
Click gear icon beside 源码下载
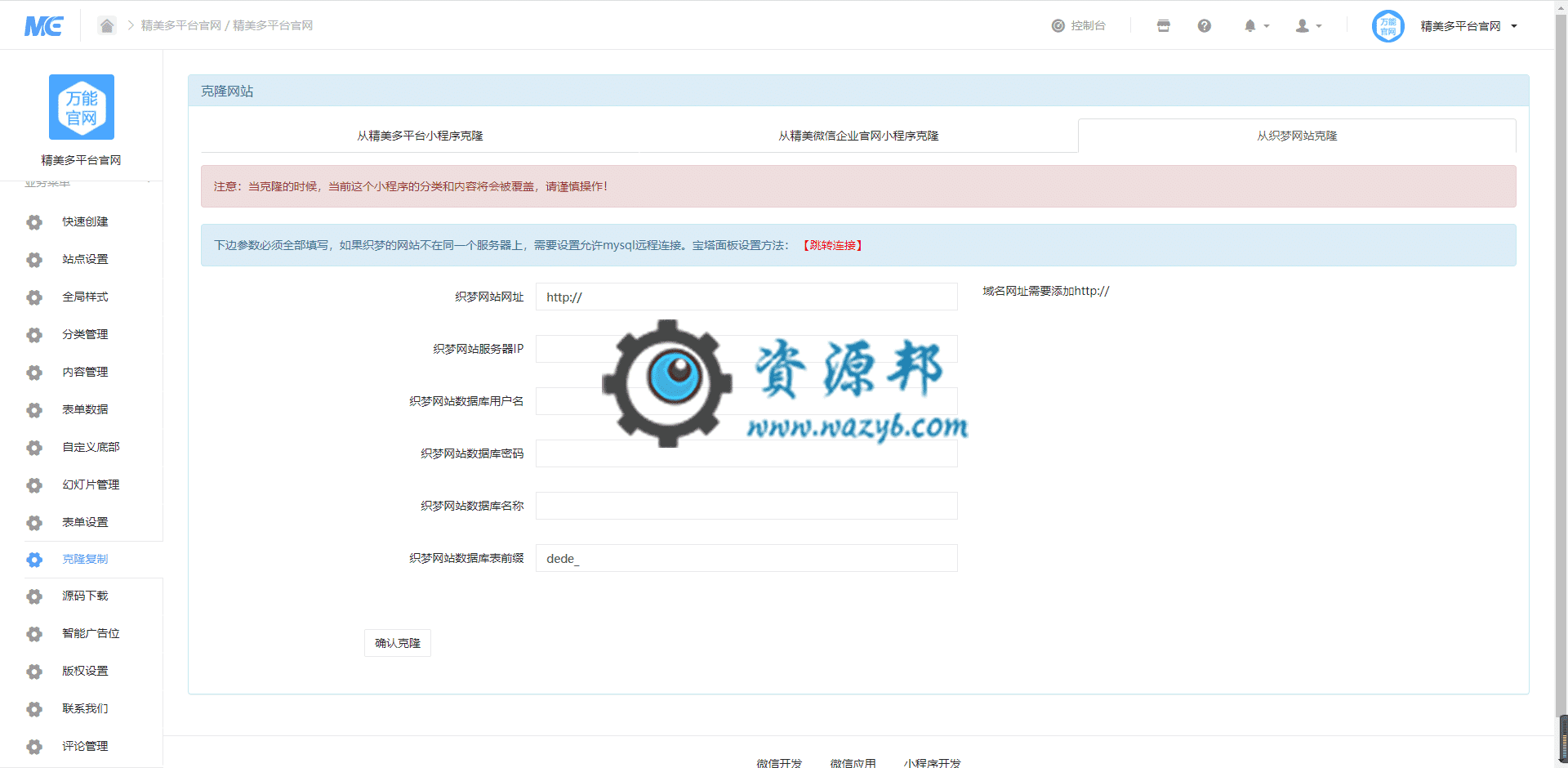34,596
